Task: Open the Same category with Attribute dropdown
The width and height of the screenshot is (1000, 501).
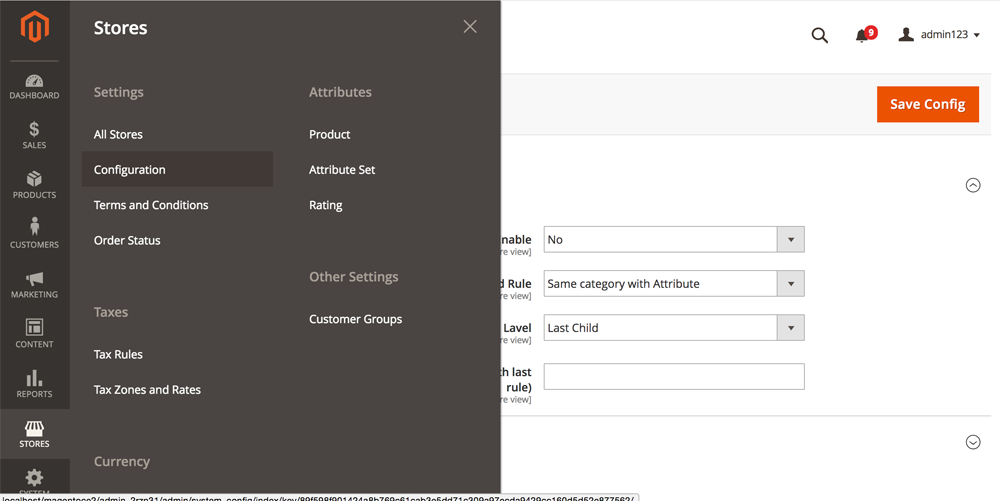Action: point(673,284)
